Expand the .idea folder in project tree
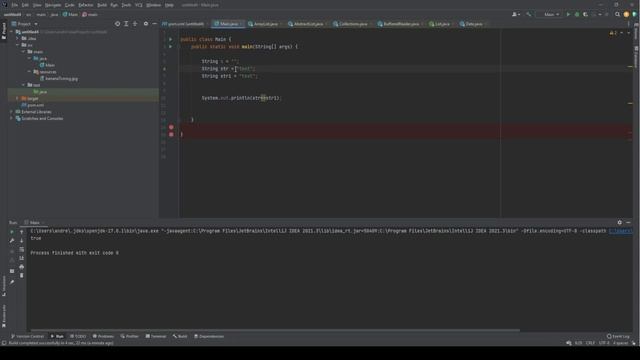The width and height of the screenshot is (640, 360). pyautogui.click(x=18, y=38)
